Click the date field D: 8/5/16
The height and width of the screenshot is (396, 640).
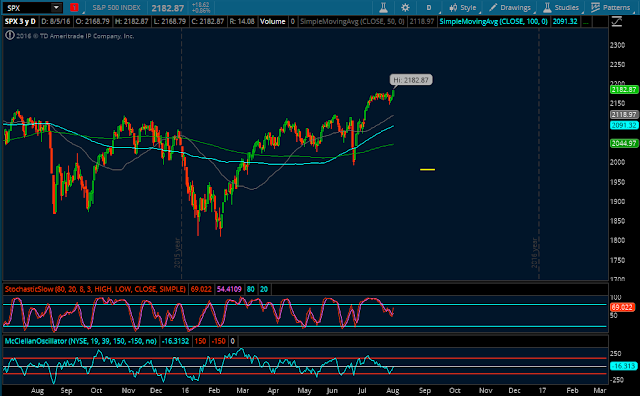[x=56, y=21]
